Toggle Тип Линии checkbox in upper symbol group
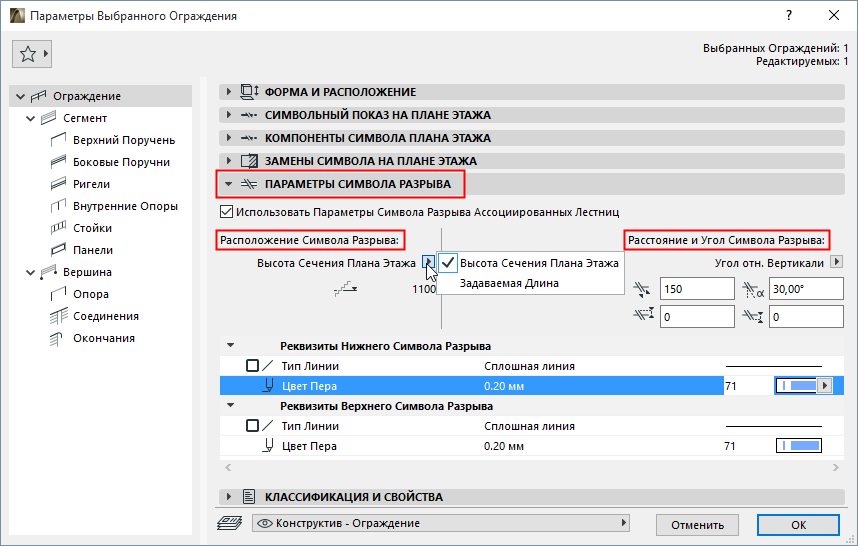 pos(252,426)
